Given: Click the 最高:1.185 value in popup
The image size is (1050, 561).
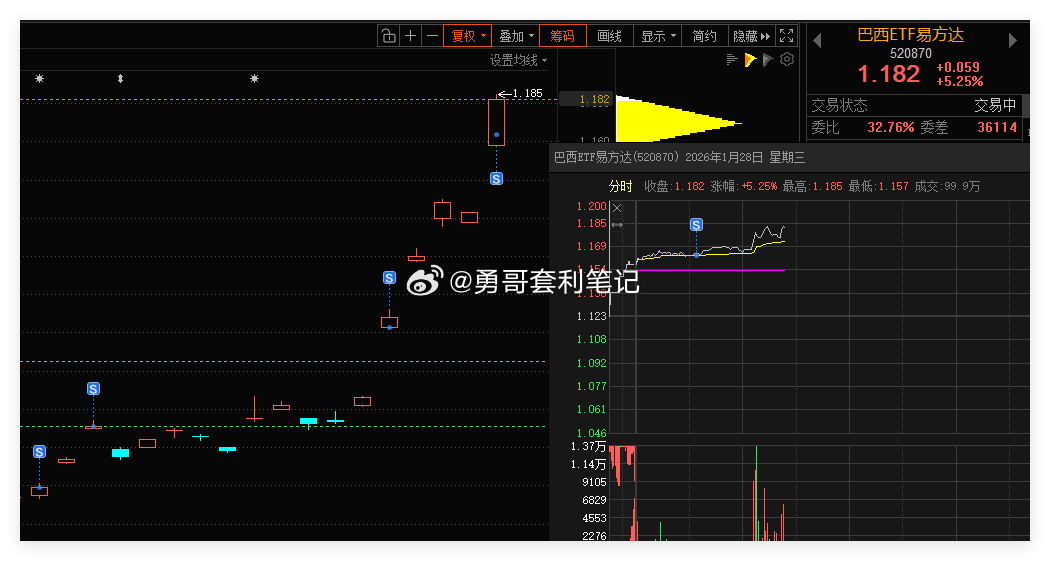Looking at the screenshot, I should click(x=812, y=186).
